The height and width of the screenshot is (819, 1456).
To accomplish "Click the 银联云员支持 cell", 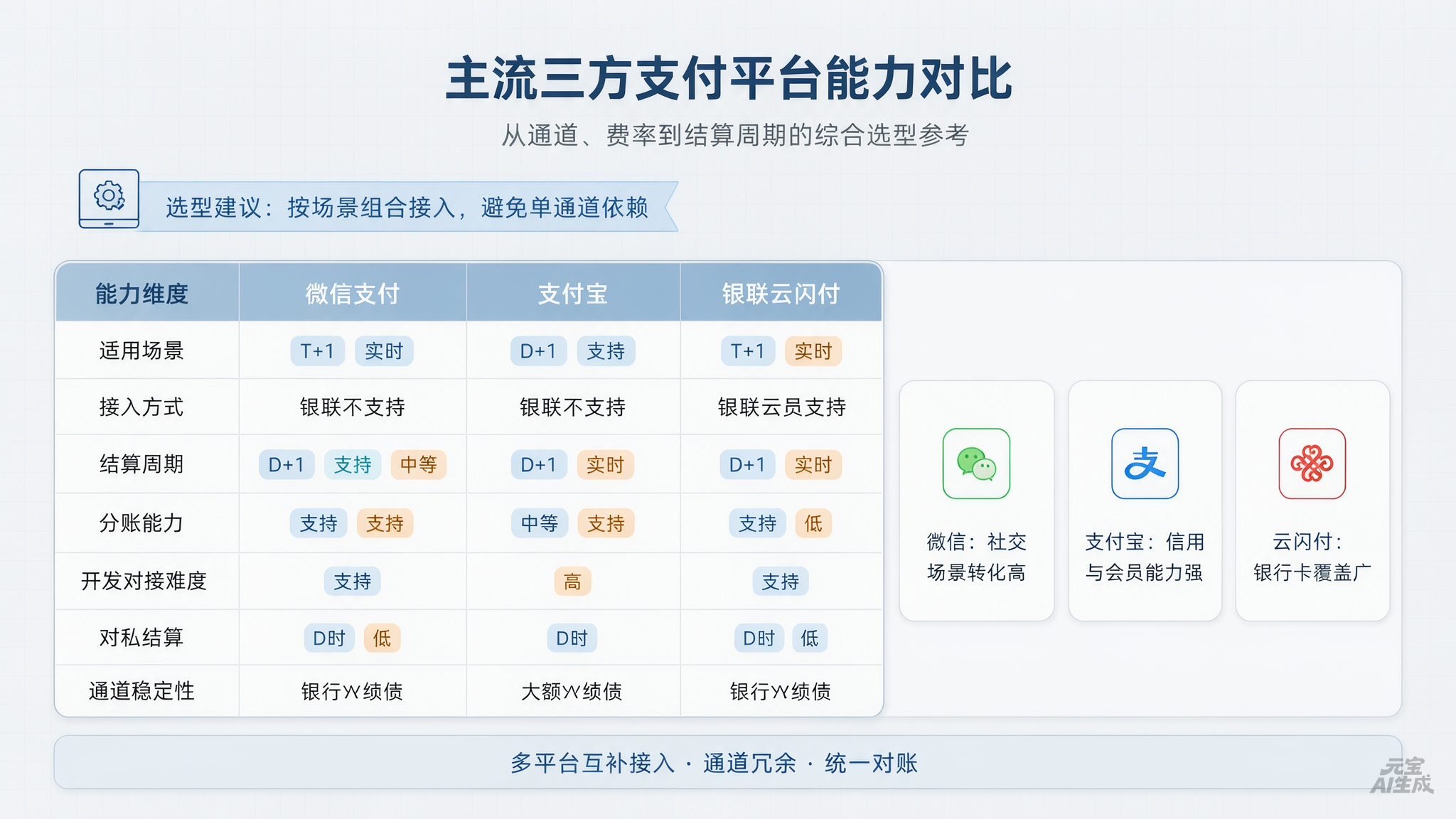I will (x=781, y=407).
